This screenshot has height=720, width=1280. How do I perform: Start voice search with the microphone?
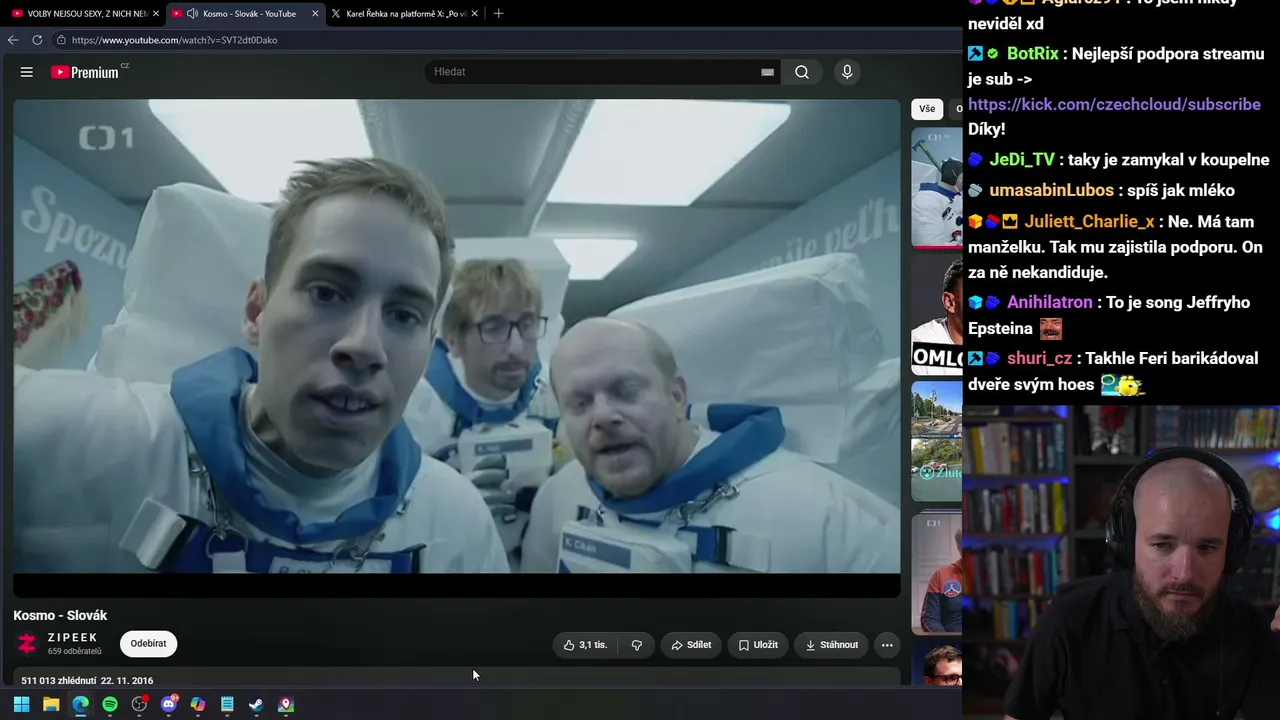pos(847,72)
